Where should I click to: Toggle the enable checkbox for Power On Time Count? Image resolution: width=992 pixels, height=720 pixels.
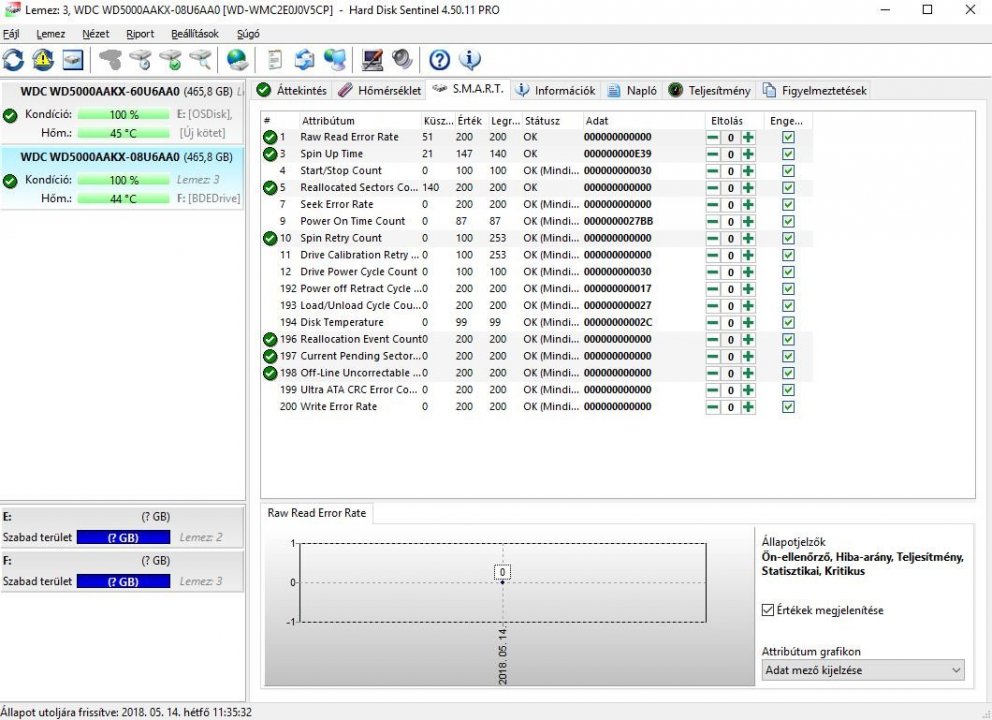788,221
